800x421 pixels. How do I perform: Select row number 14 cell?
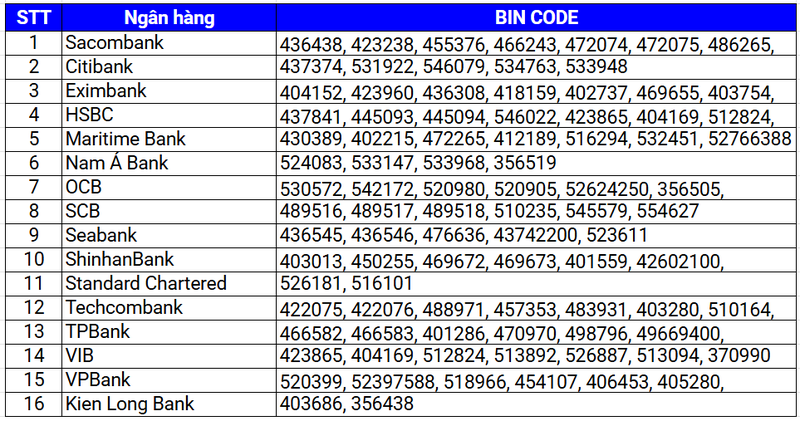[x=34, y=356]
